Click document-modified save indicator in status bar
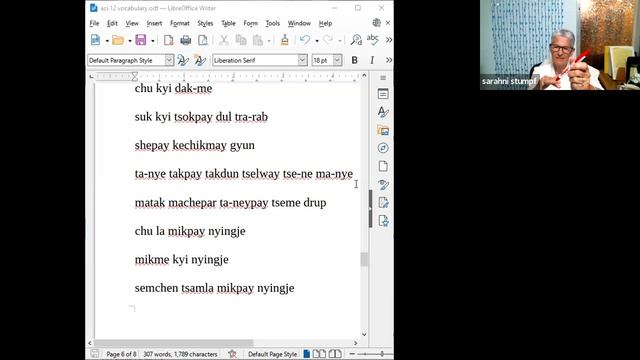Viewport: 640px width, 360px height. 94,354
